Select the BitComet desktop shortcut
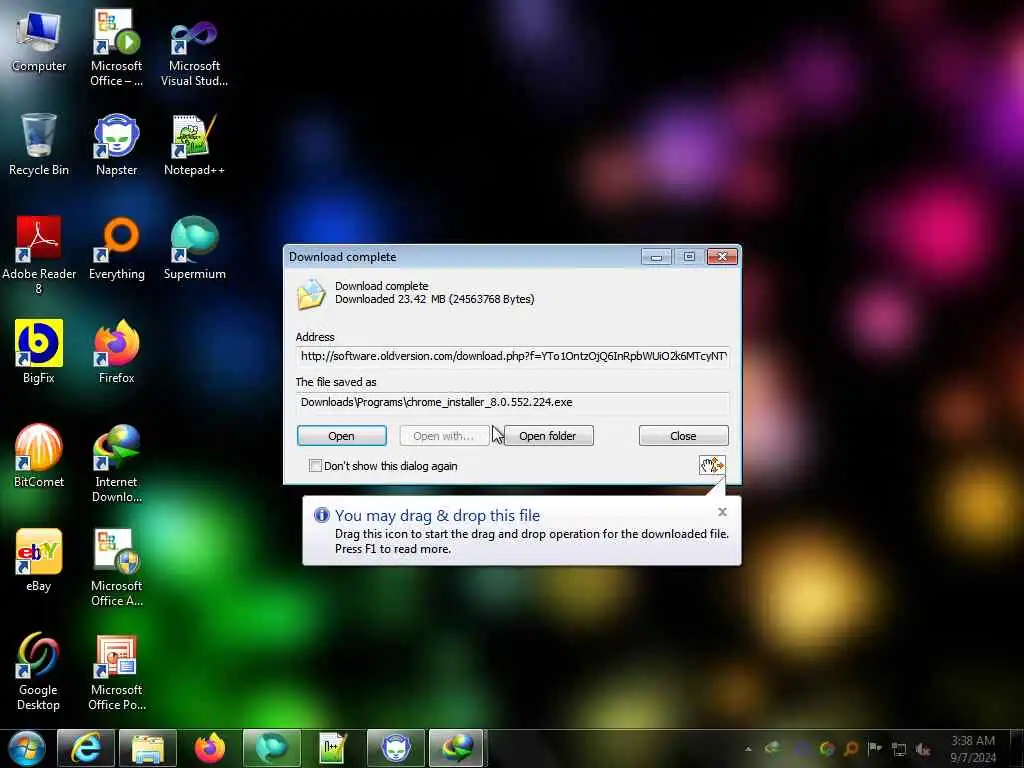 39,456
